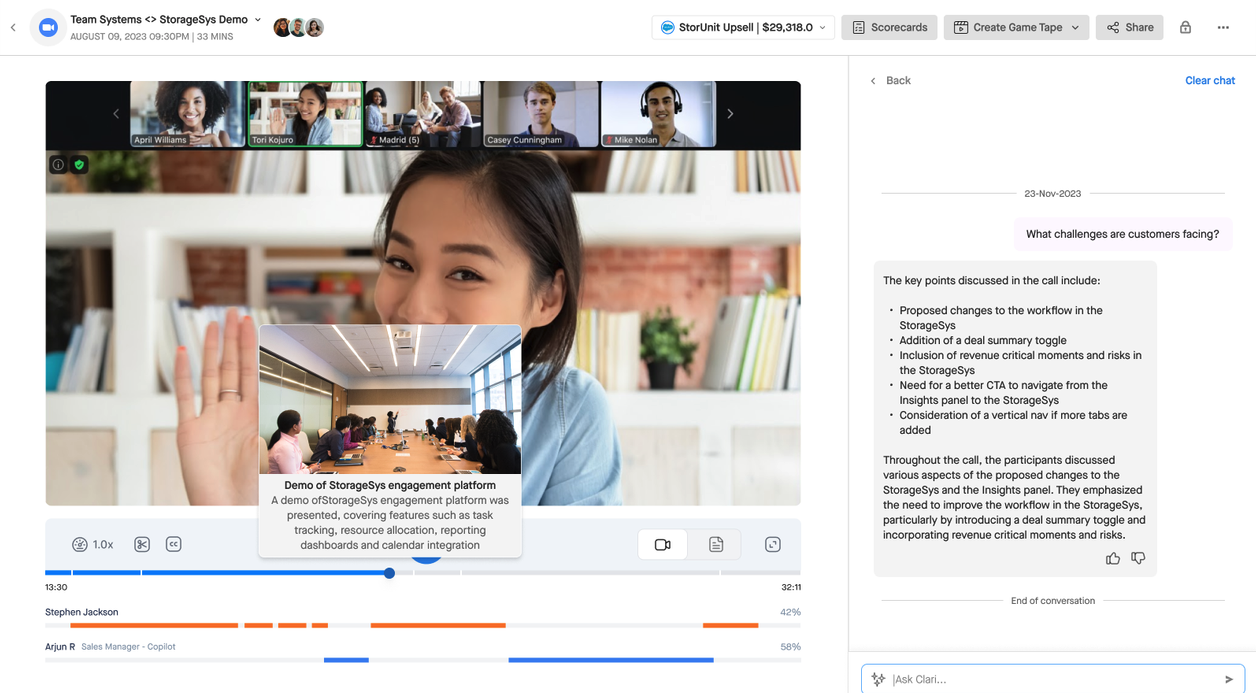This screenshot has height=693, width=1256.
Task: Open the Scorecards button
Action: pyautogui.click(x=890, y=28)
